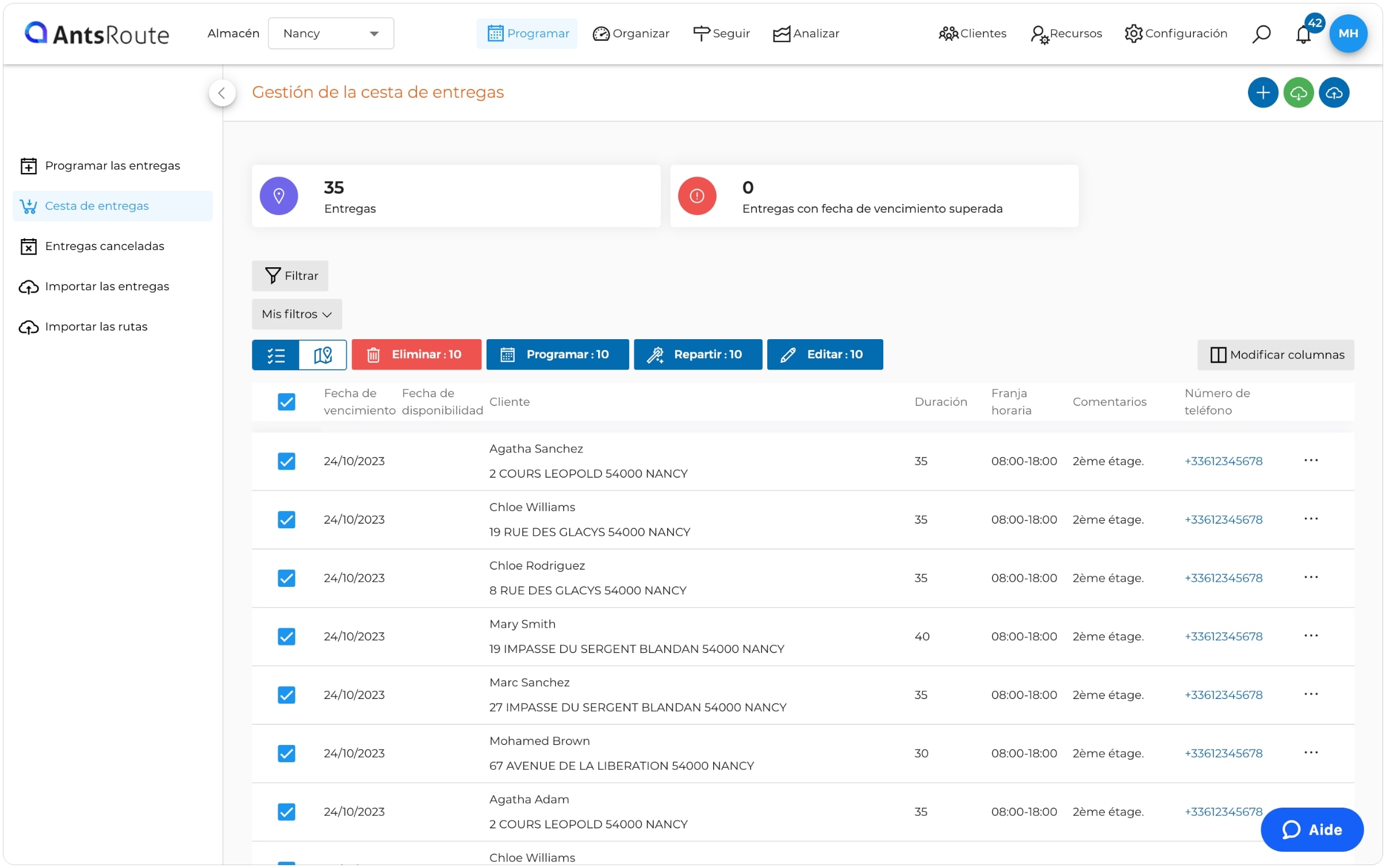This screenshot has height=868, width=1386.
Task: Open the Seguir top menu
Action: (721, 33)
